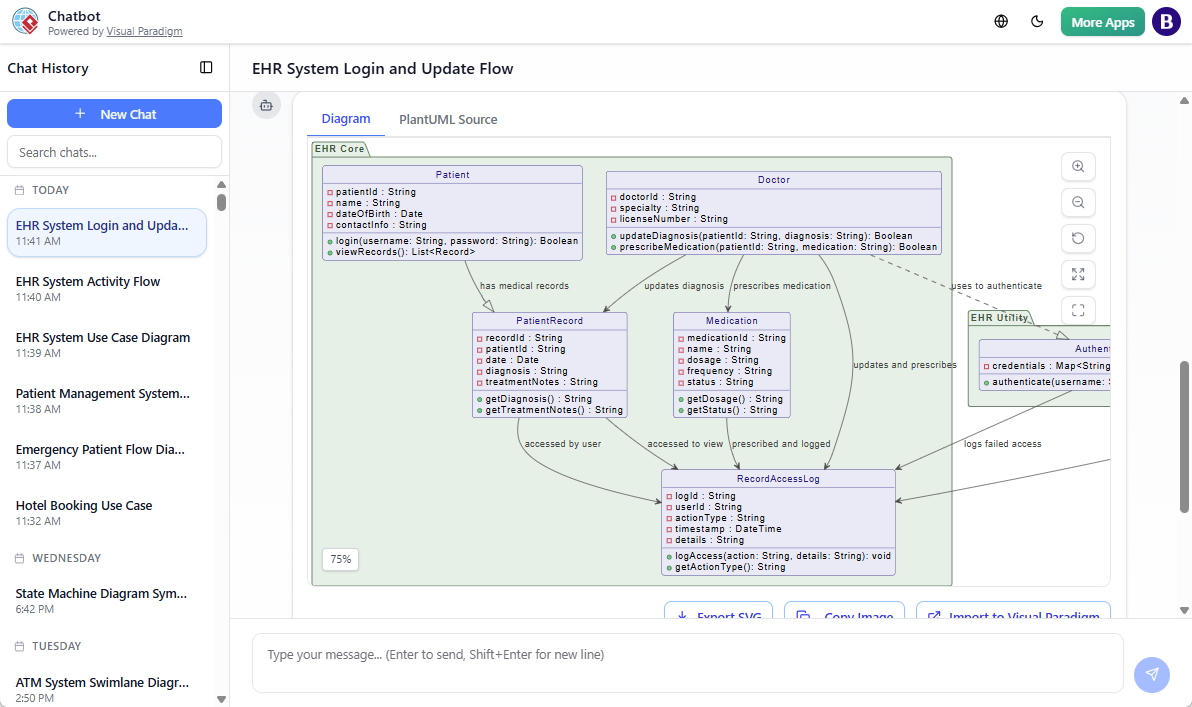
Task: Click the zoom out magnifier icon
Action: tap(1078, 202)
